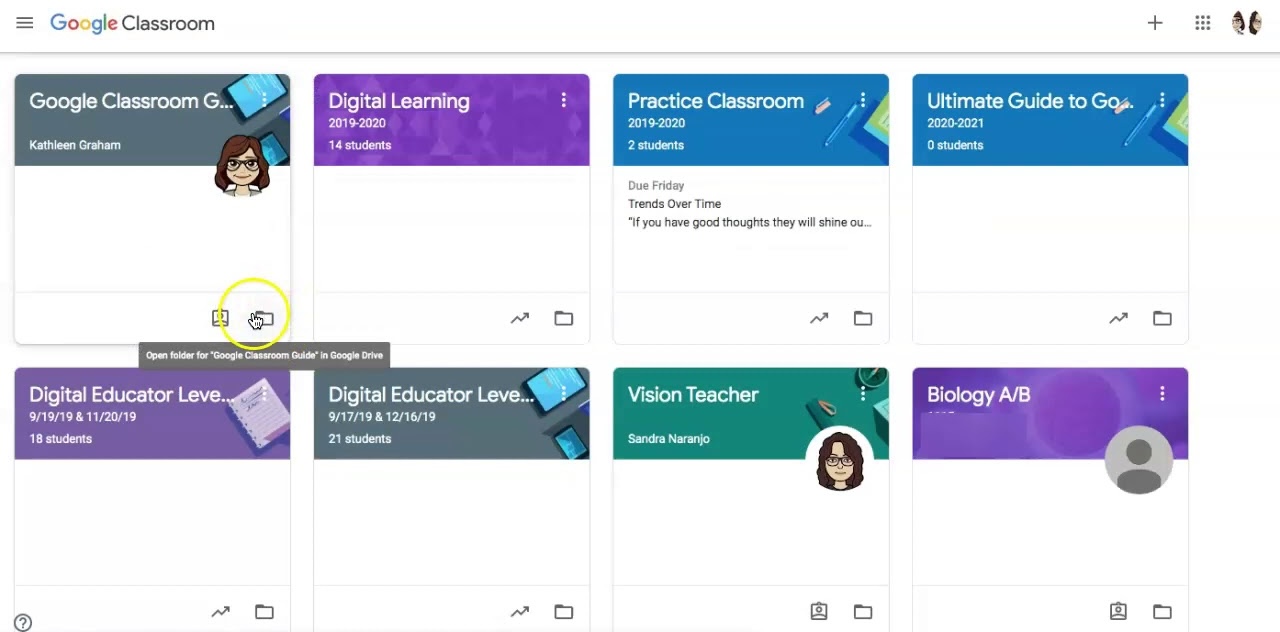Screen dimensions: 1280x632
Task: Expand three-dot menu on Biology A/B card
Action: coord(1162,394)
